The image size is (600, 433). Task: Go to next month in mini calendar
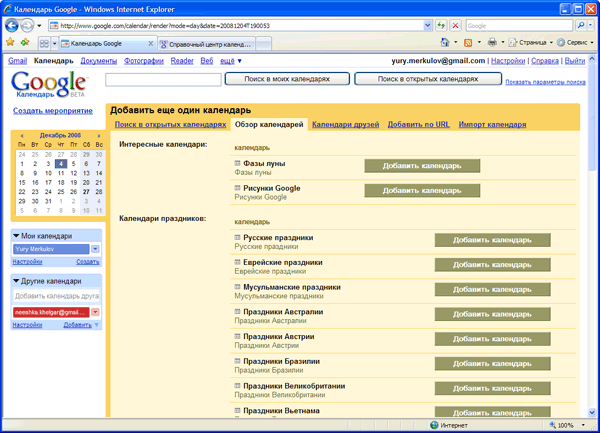(99, 135)
